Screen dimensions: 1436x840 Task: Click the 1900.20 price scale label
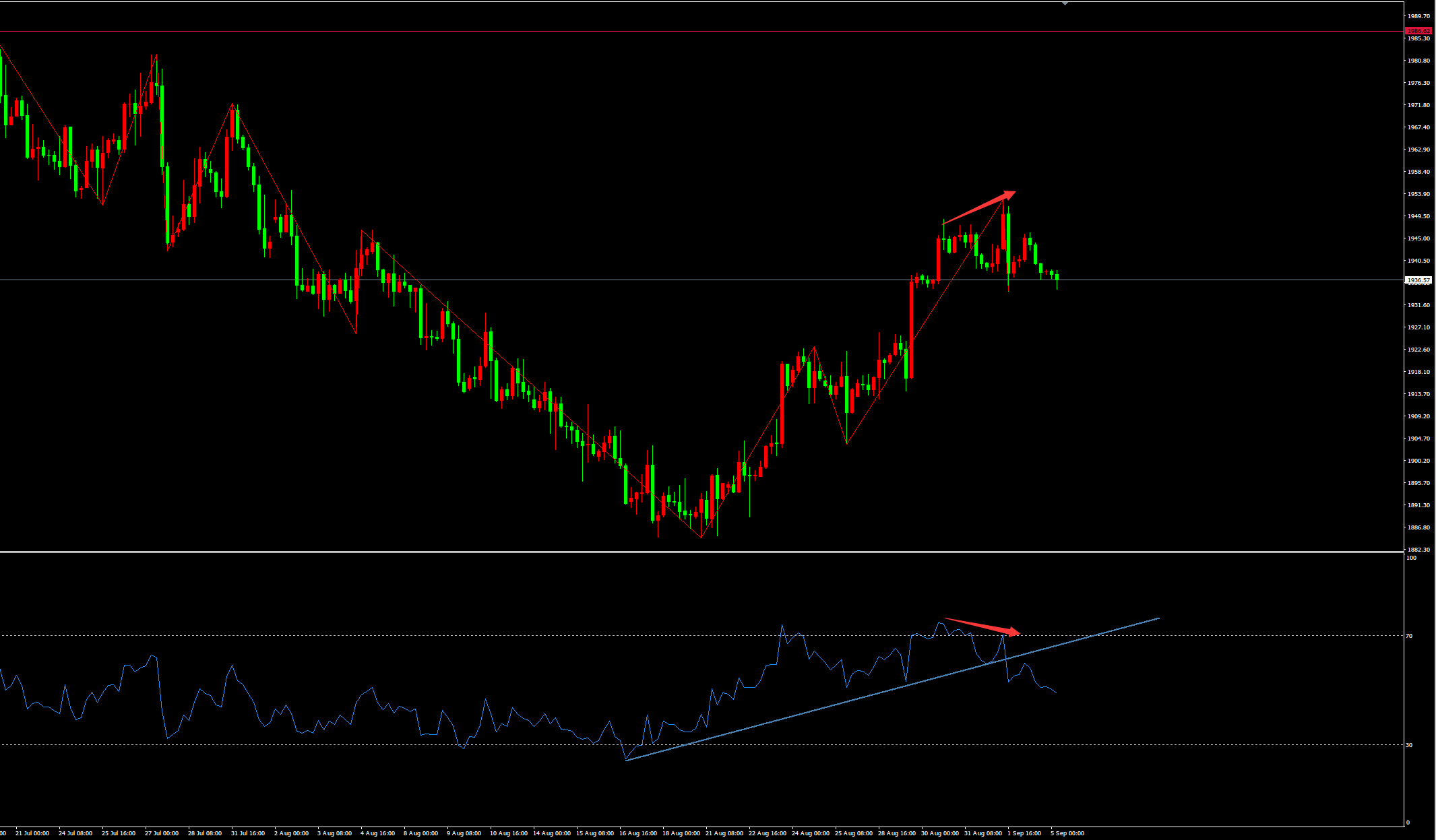point(1418,461)
